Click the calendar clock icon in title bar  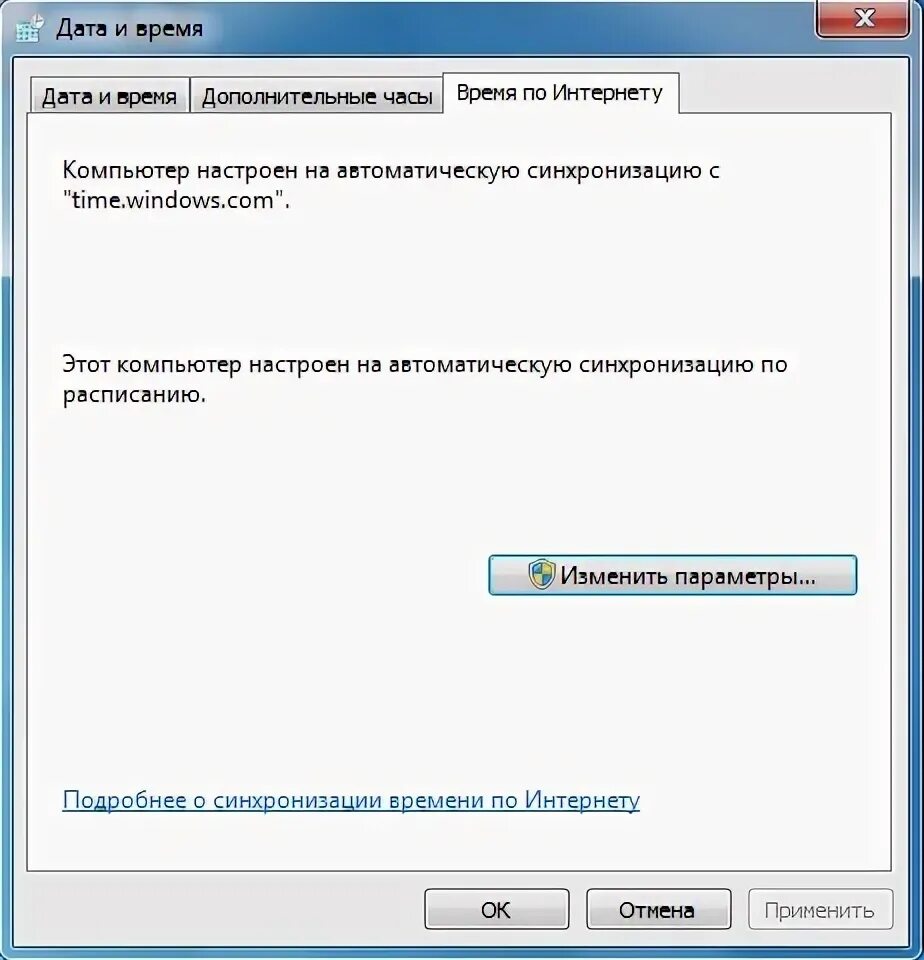pyautogui.click(x=29, y=28)
